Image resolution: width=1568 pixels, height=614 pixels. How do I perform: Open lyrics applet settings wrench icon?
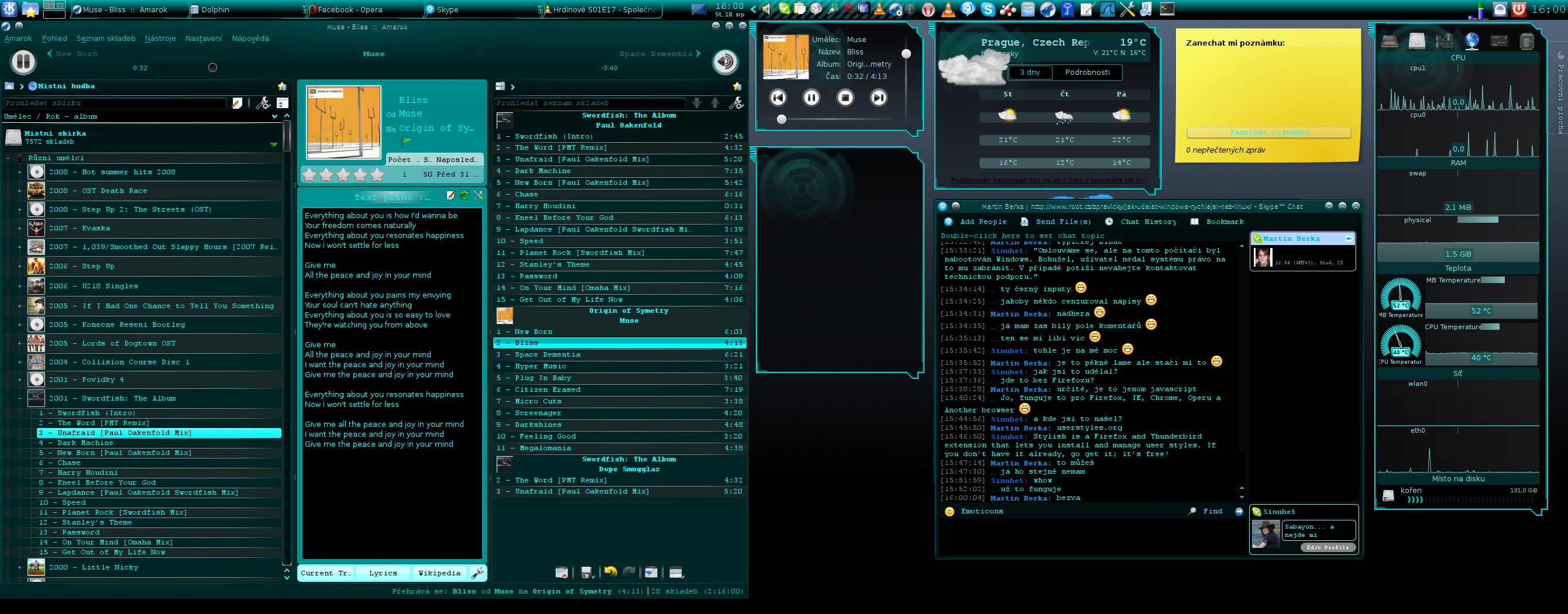tap(479, 195)
